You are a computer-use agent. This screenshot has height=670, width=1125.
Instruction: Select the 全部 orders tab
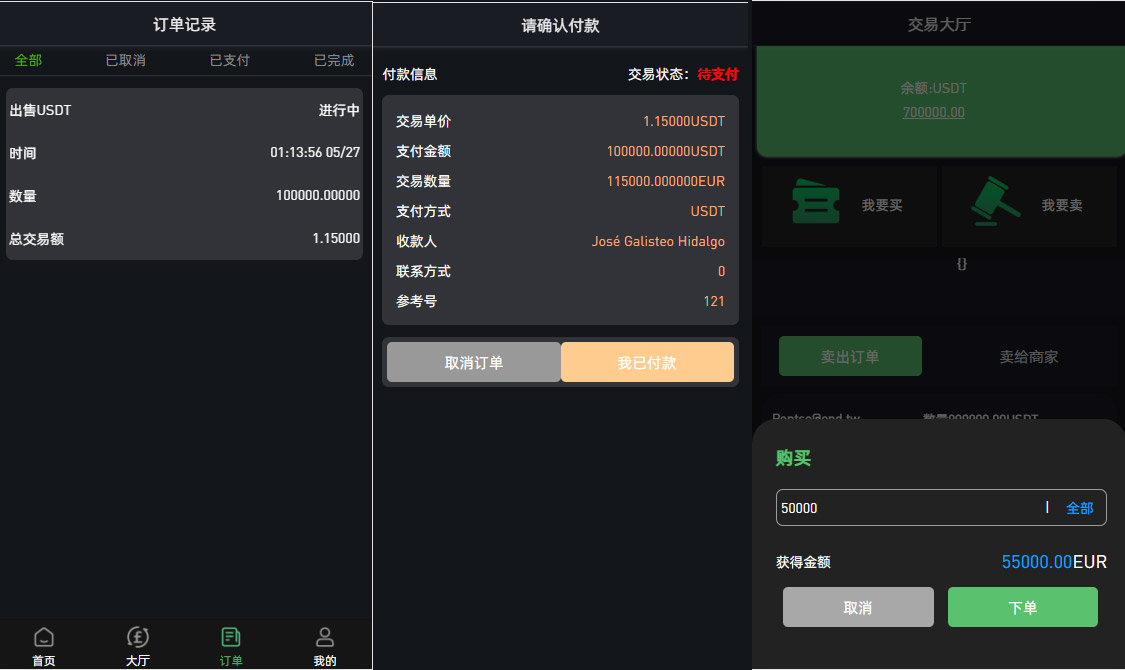click(x=29, y=60)
